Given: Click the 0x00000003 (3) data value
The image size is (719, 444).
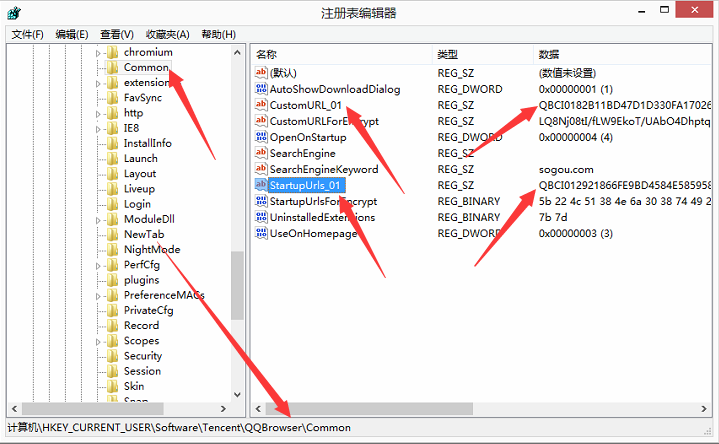Looking at the screenshot, I should coord(575,233).
